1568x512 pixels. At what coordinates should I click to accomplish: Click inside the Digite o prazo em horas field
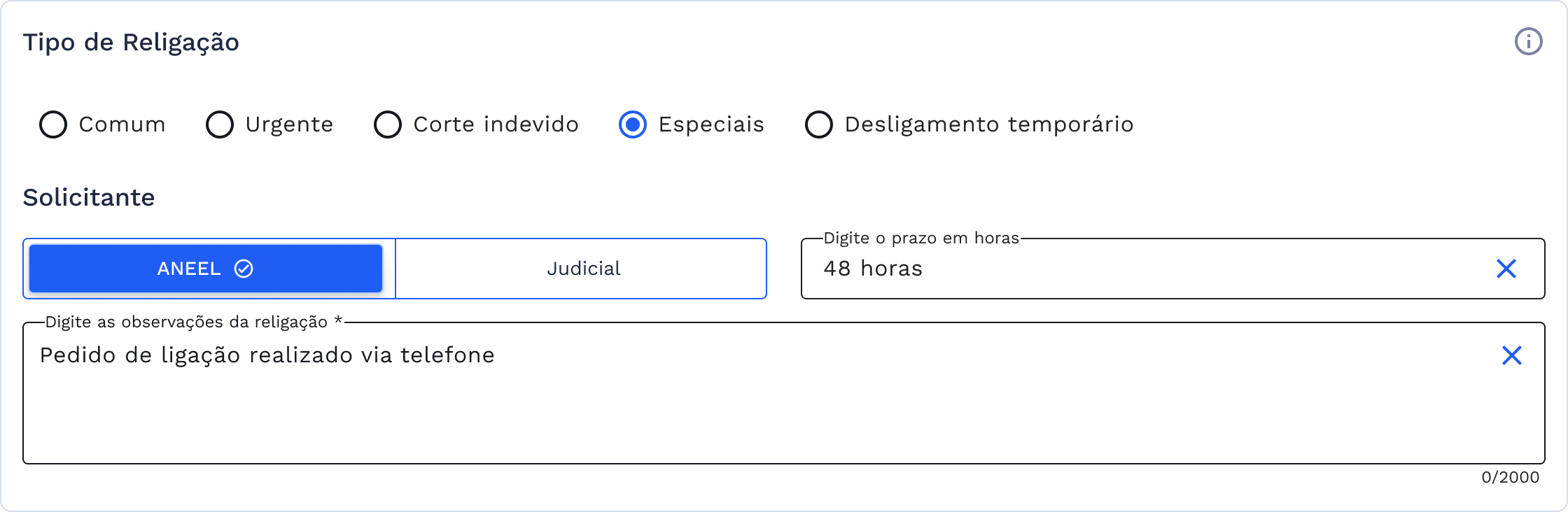coord(1120,268)
